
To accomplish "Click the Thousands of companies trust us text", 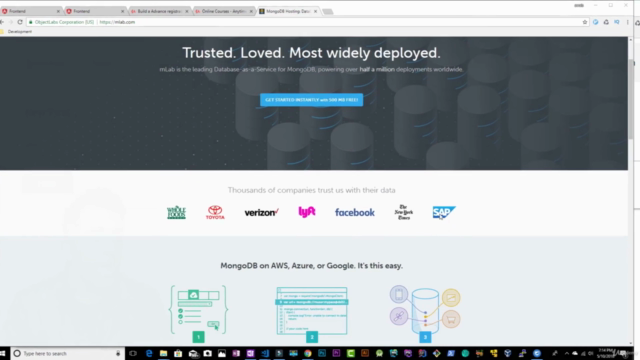I will (311, 190).
